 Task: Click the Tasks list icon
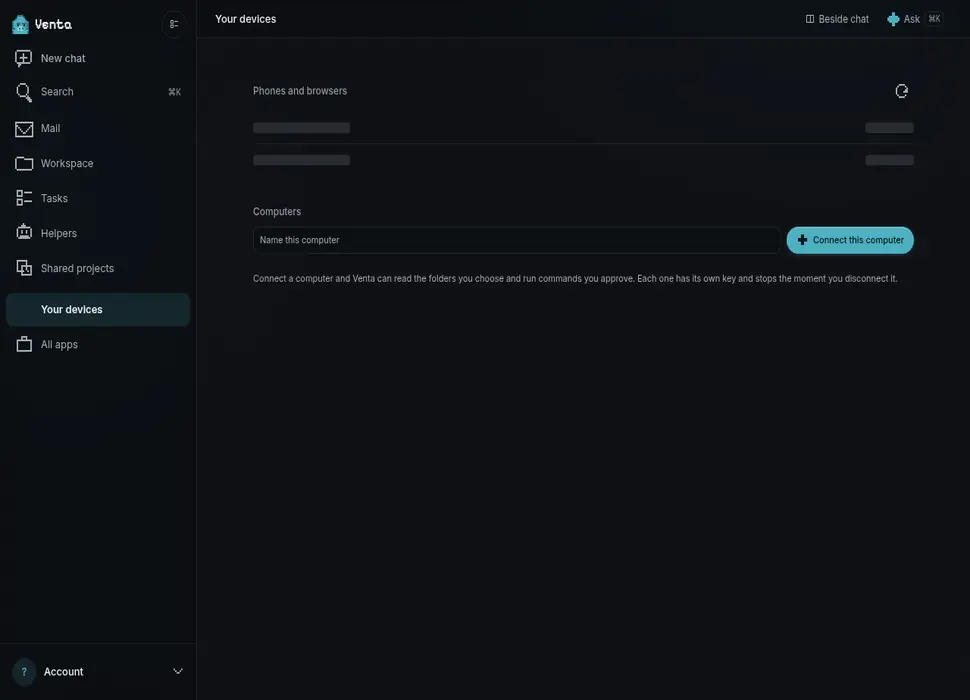pos(24,198)
